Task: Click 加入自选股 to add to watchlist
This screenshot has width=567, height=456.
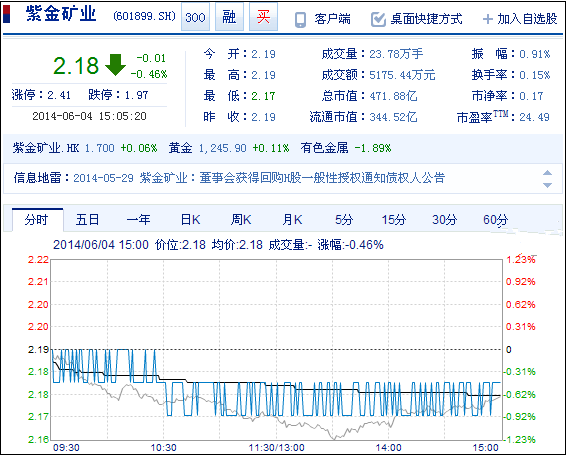Action: tap(527, 19)
